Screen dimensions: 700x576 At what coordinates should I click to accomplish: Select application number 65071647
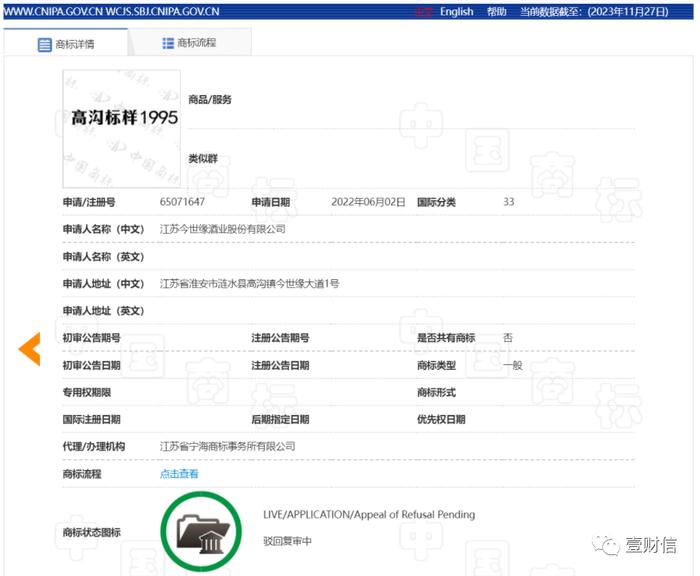(182, 202)
